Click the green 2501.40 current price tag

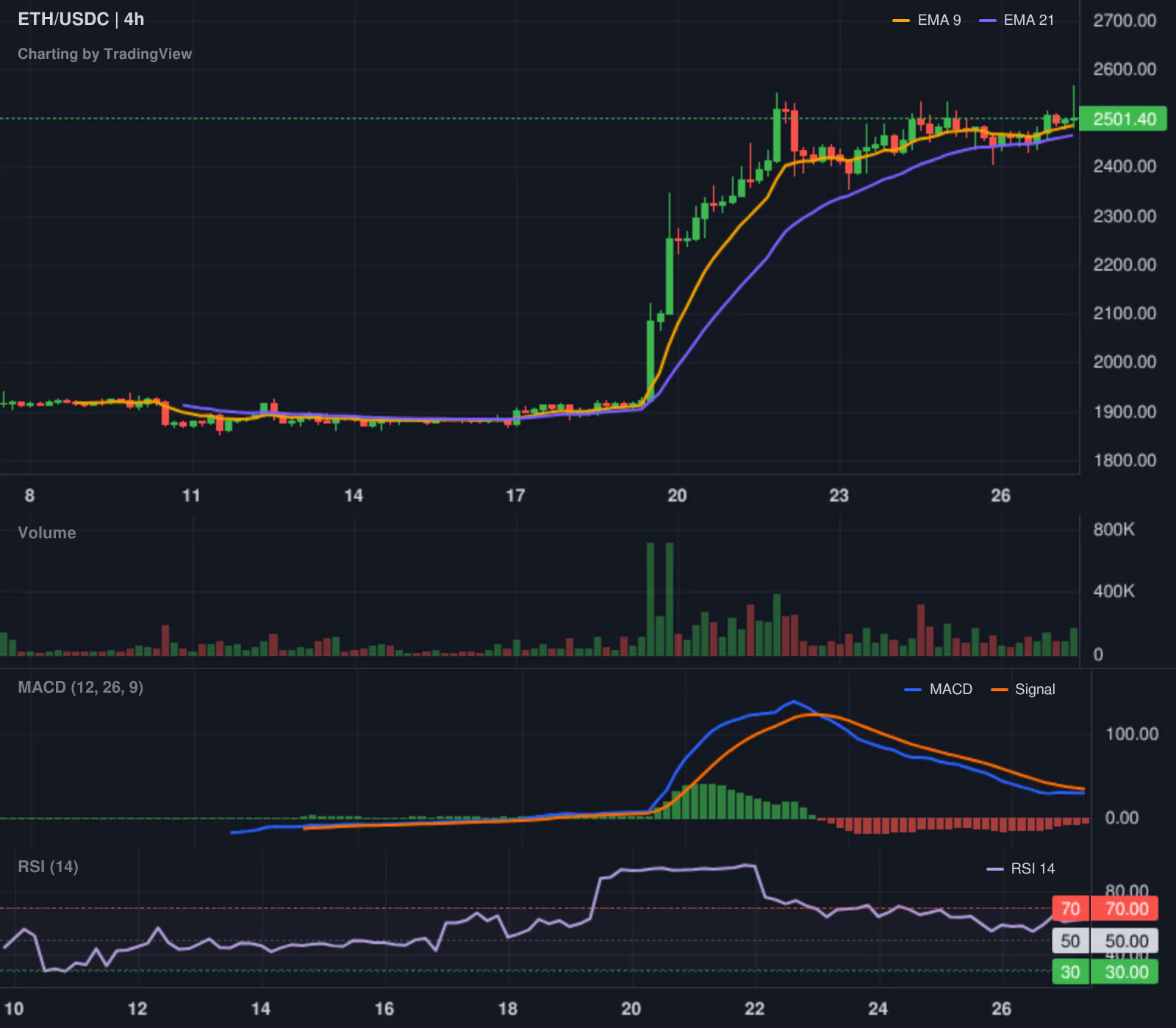(1123, 119)
